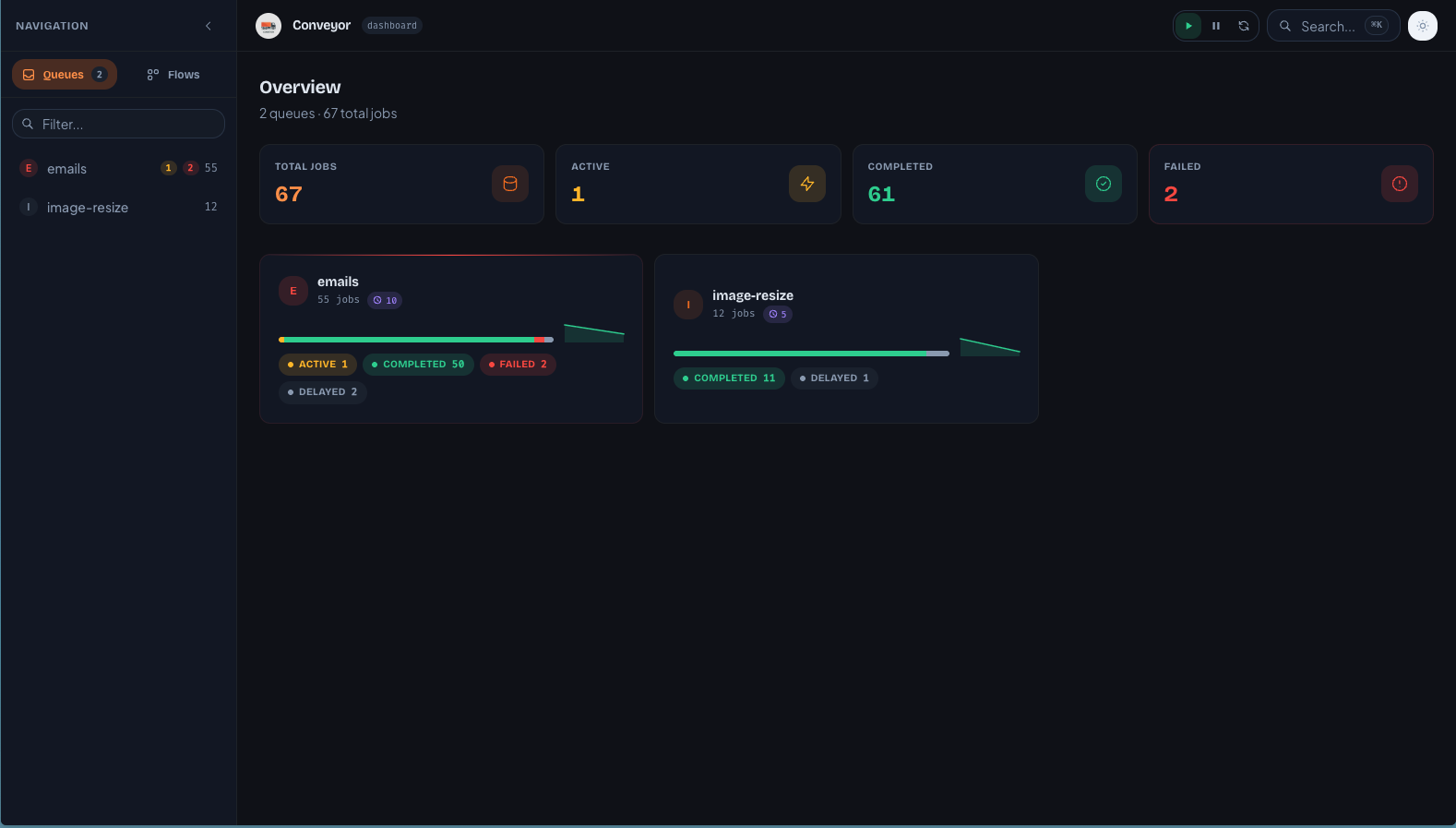Select the Queues tab

coord(65,75)
